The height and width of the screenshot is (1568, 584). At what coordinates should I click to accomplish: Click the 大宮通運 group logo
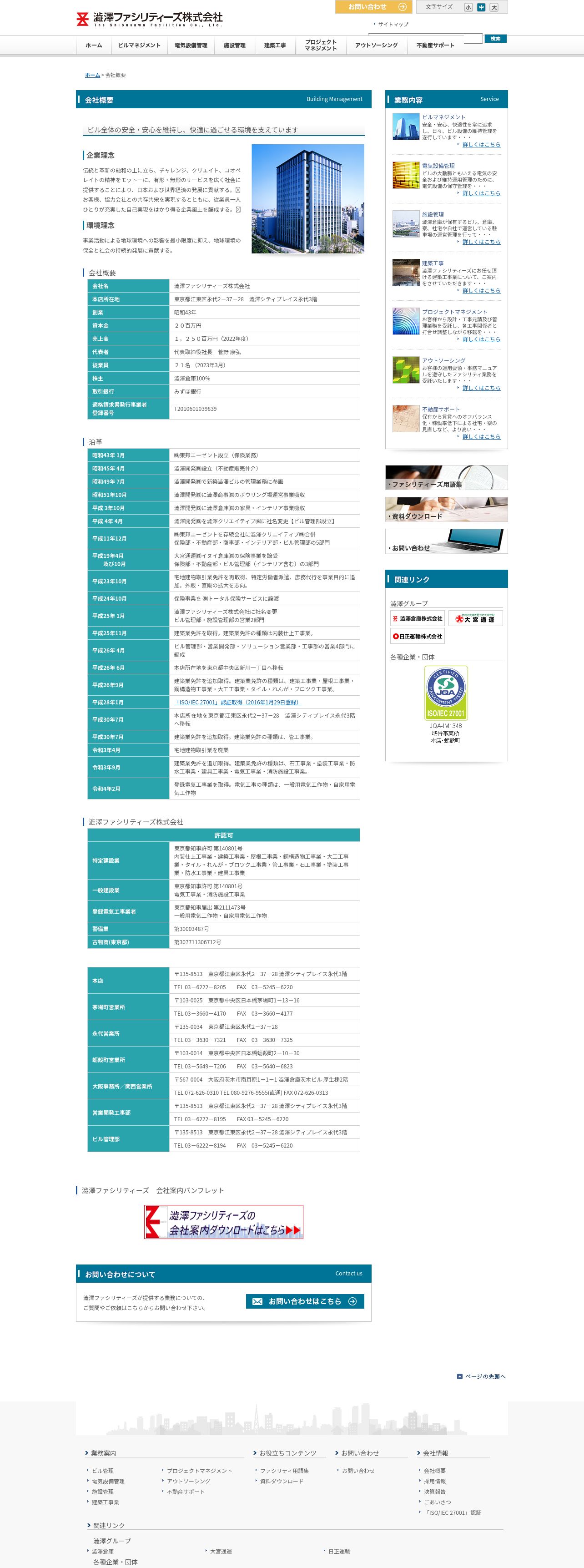(475, 618)
